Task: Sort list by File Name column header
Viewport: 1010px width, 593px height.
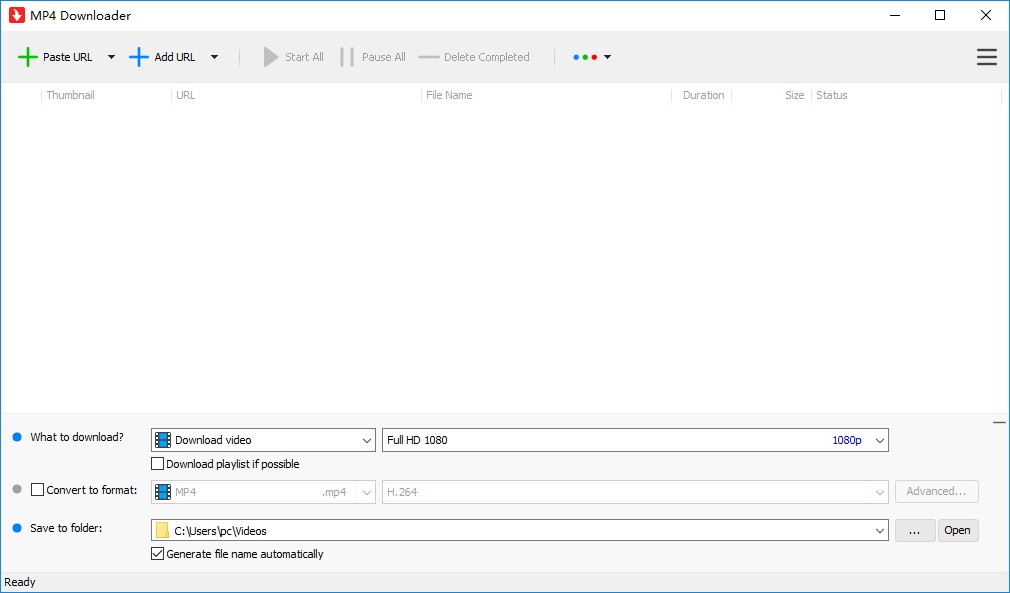Action: 449,95
